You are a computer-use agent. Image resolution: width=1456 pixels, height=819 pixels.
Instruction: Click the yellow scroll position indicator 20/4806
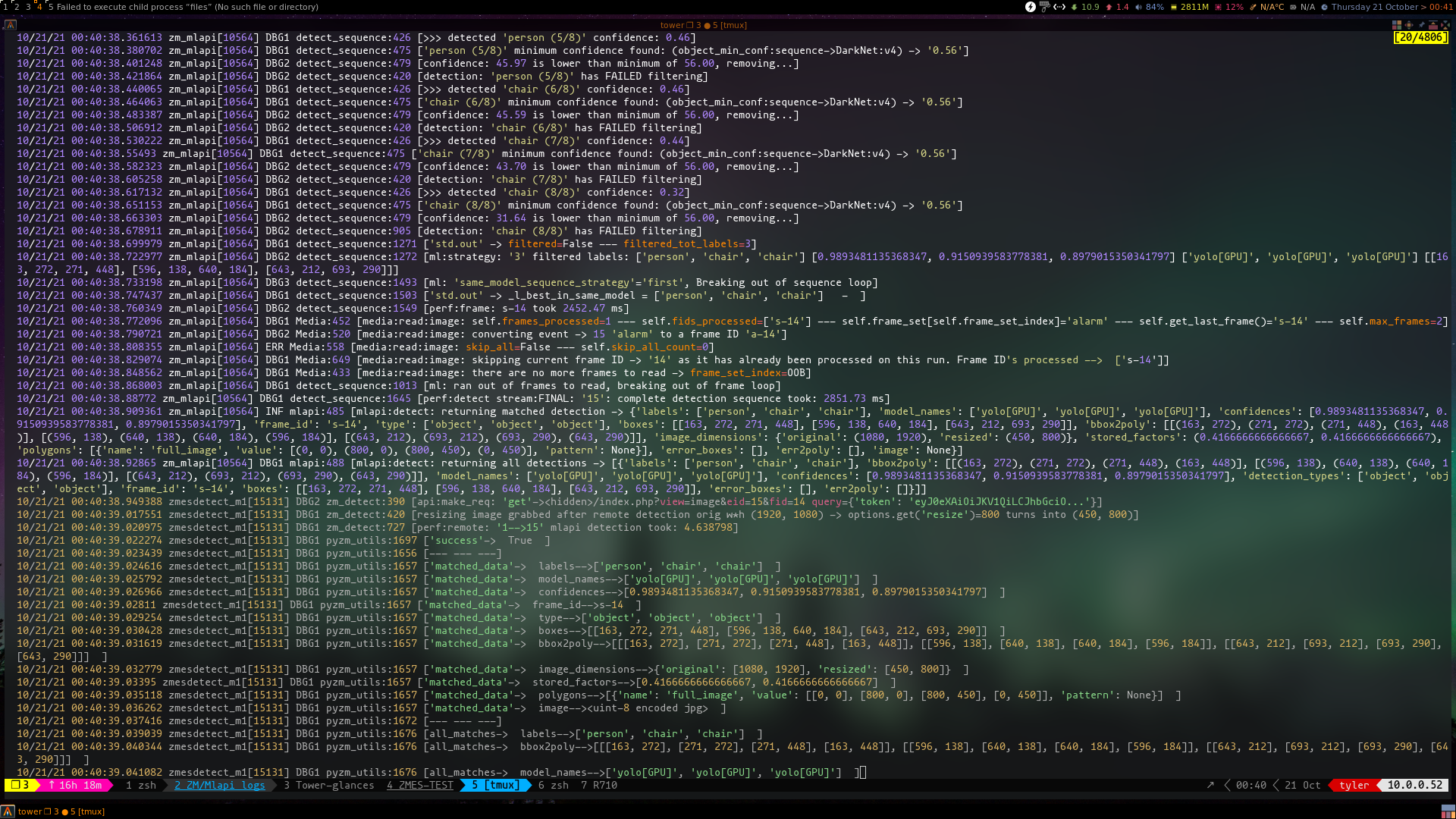tap(1420, 37)
